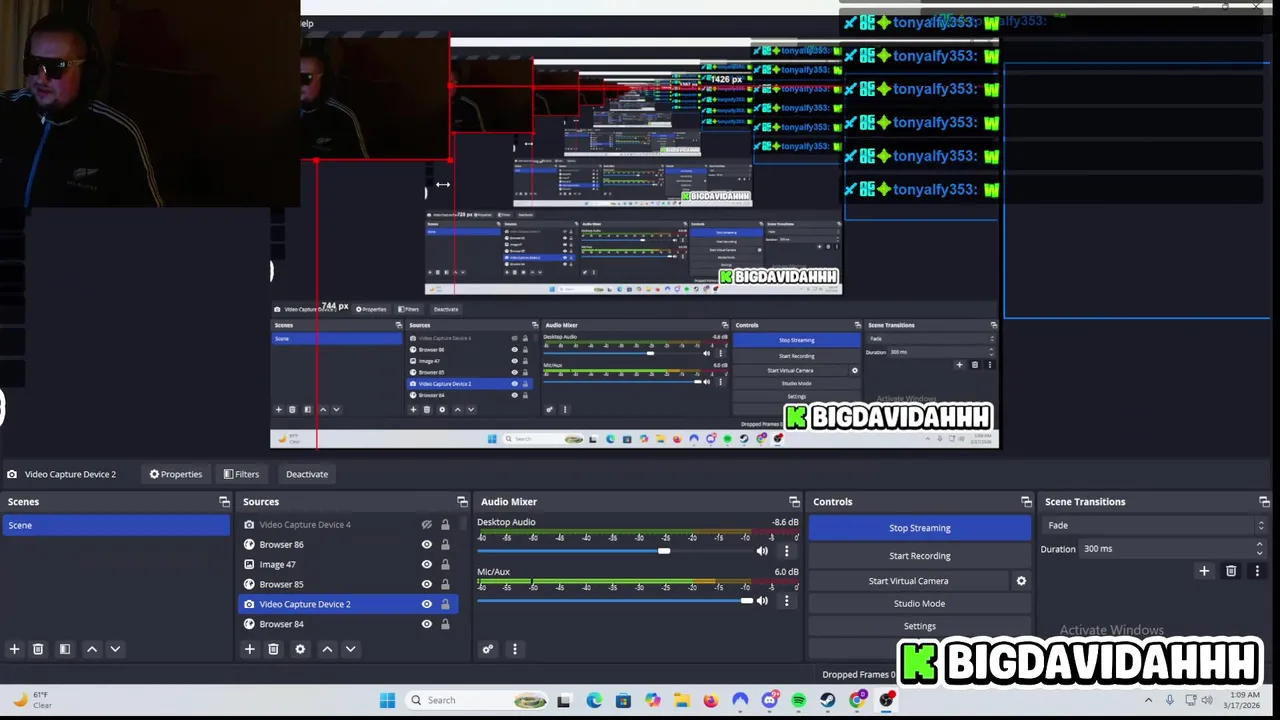The width and height of the screenshot is (1280, 720).
Task: Select the Image 47 source row
Action: (348, 564)
